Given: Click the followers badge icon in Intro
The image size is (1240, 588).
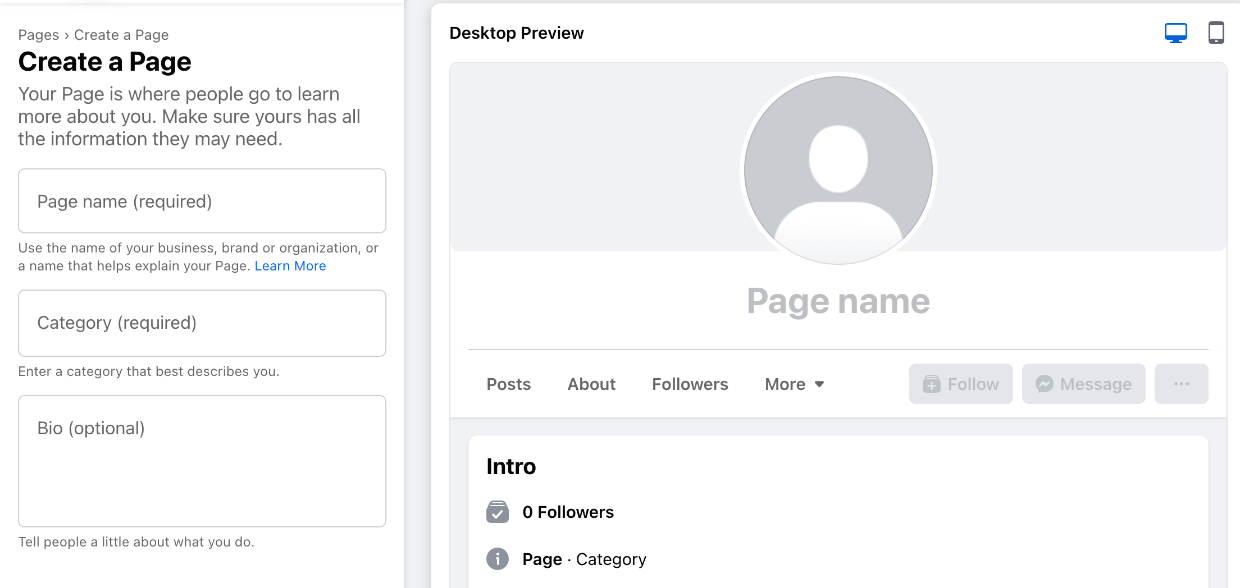Looking at the screenshot, I should tap(497, 511).
